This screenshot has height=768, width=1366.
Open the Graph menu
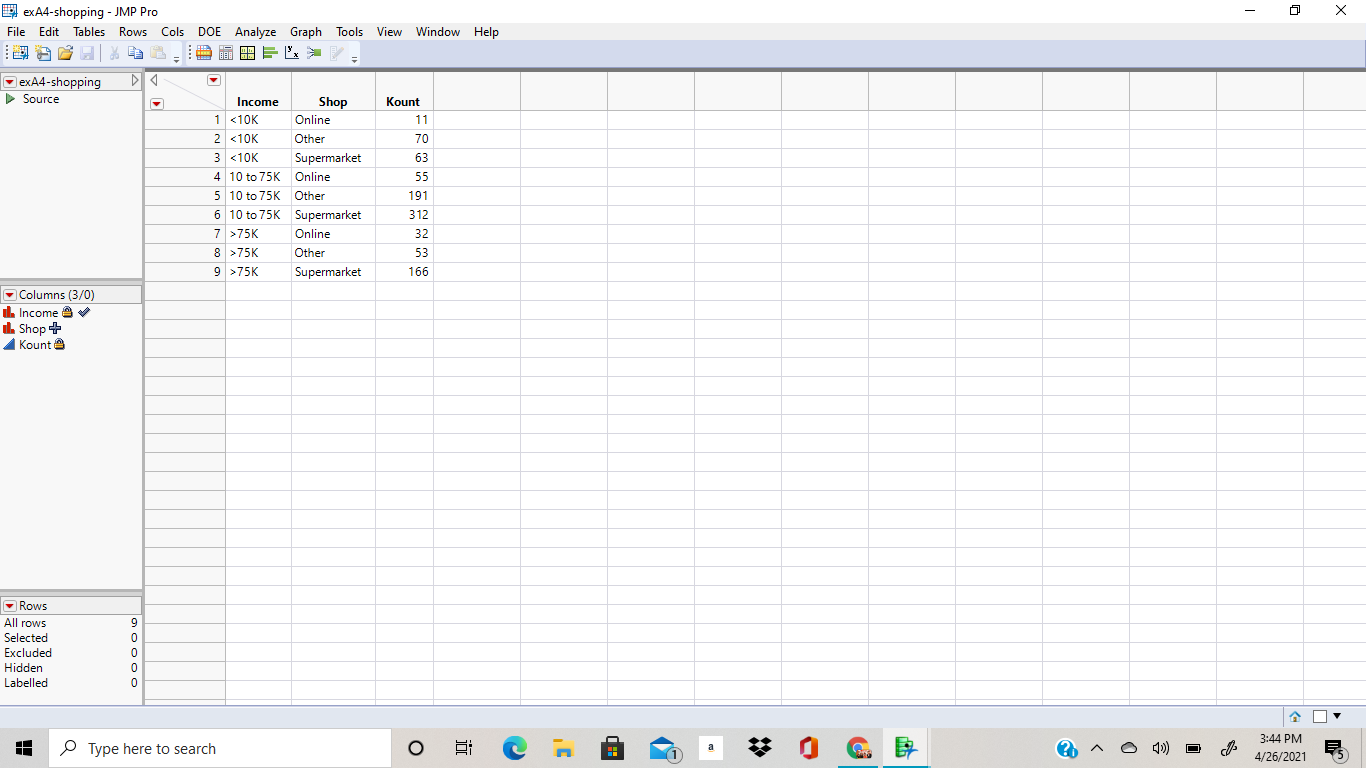pyautogui.click(x=306, y=32)
